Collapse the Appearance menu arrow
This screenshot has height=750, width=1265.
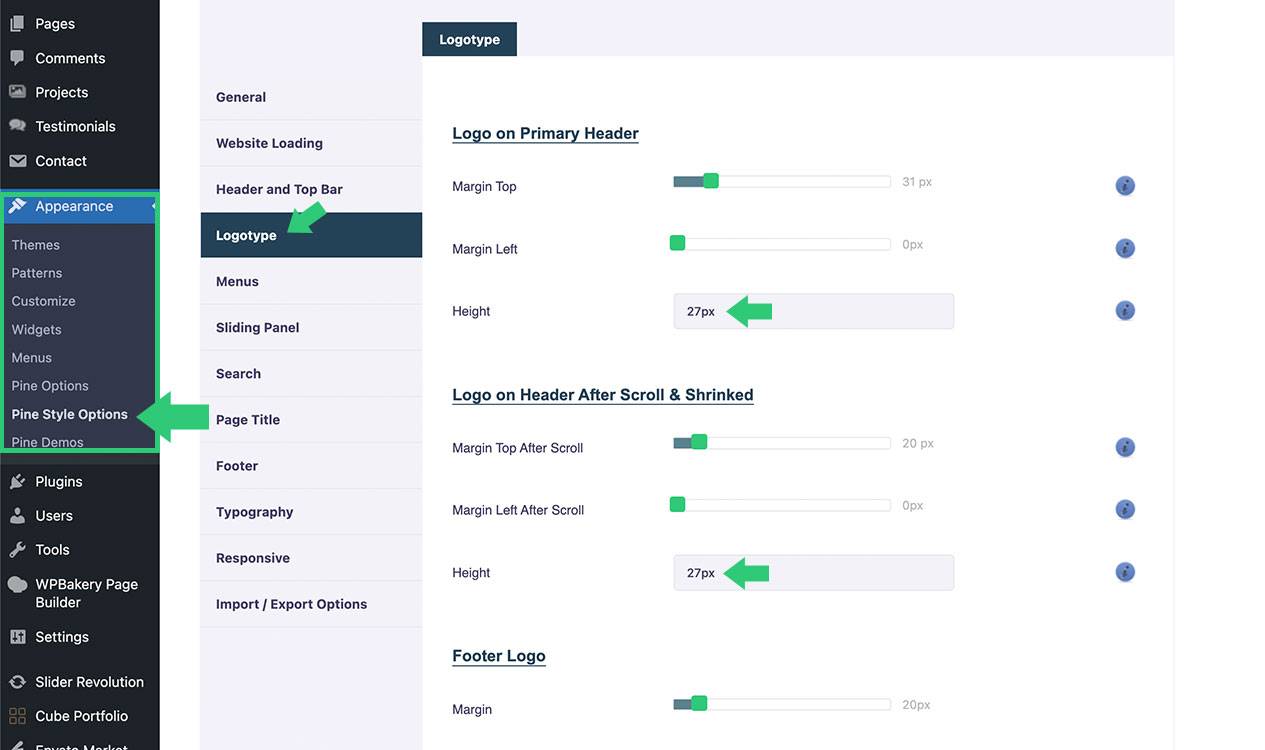[x=153, y=207]
